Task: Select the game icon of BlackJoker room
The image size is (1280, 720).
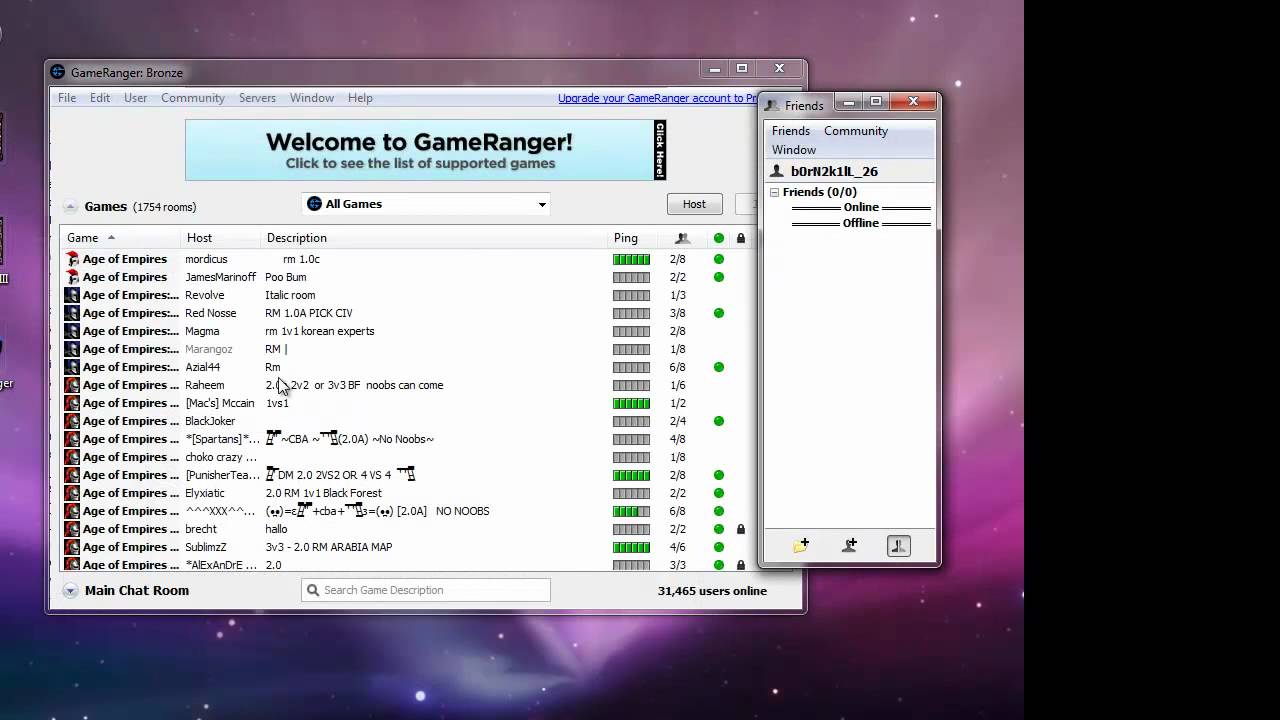Action: [72, 421]
